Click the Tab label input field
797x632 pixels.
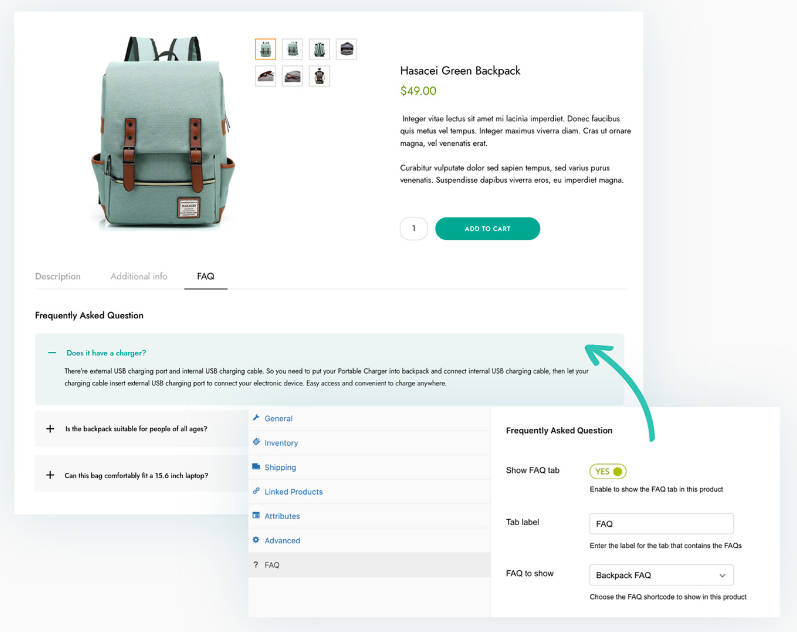tap(661, 524)
